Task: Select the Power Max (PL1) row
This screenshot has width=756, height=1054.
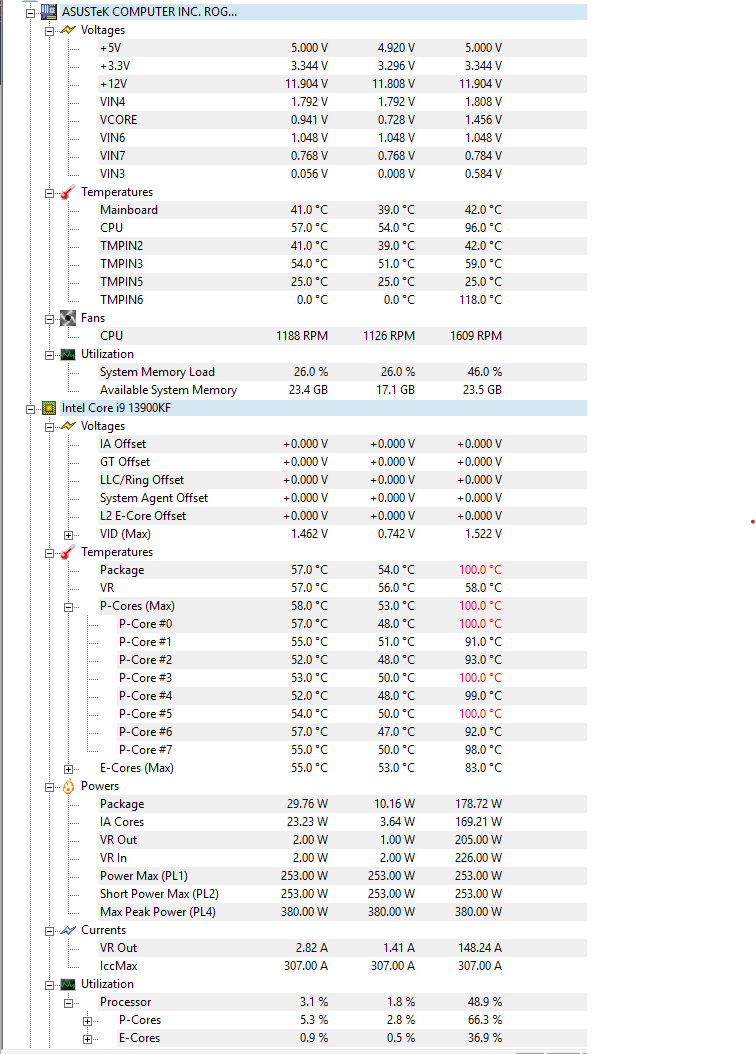Action: (342, 876)
